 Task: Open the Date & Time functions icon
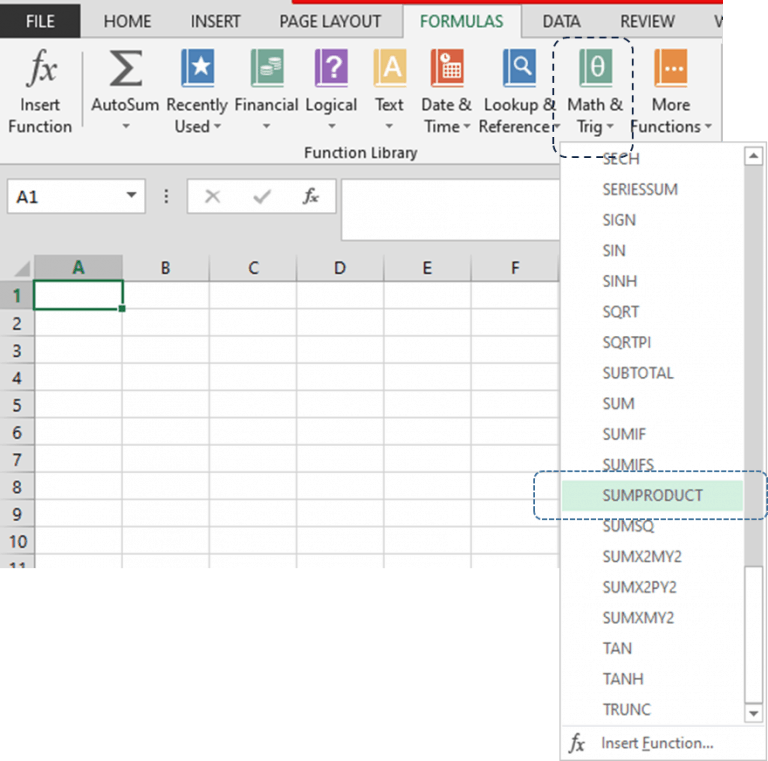click(447, 68)
